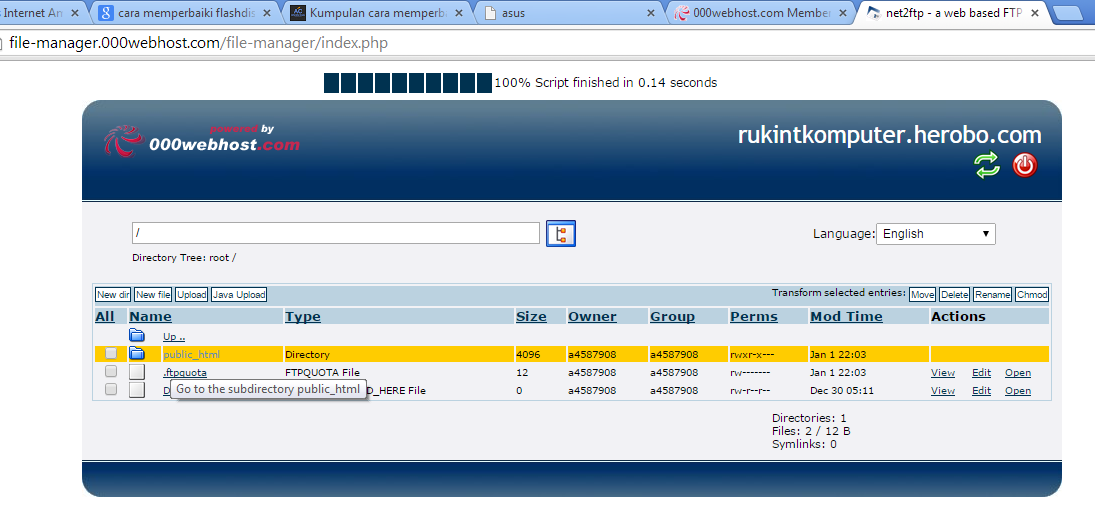1095x518 pixels.
Task: Click the rukintkomputer.herobo.com site title
Action: [x=890, y=135]
